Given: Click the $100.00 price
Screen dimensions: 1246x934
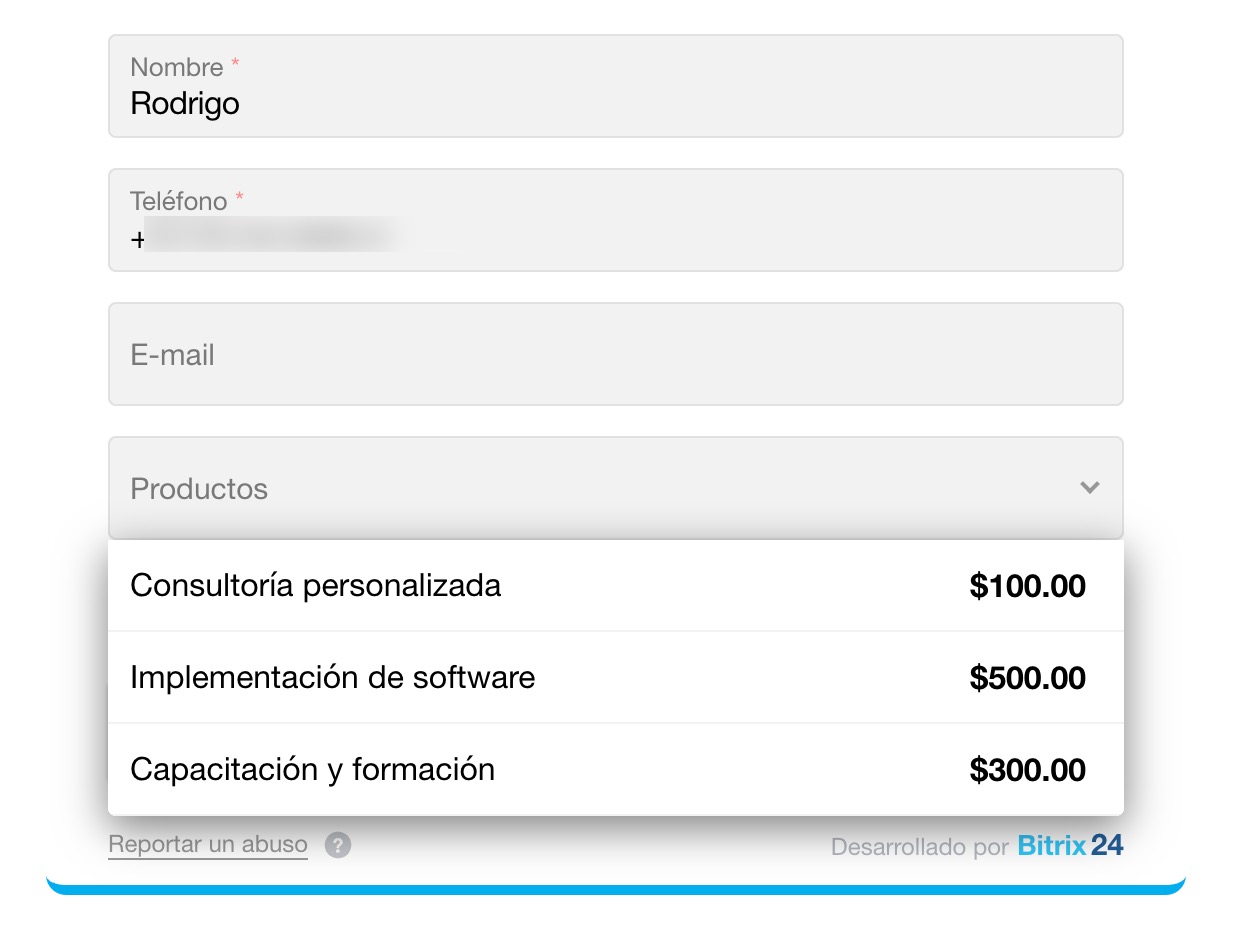Looking at the screenshot, I should [1027, 586].
